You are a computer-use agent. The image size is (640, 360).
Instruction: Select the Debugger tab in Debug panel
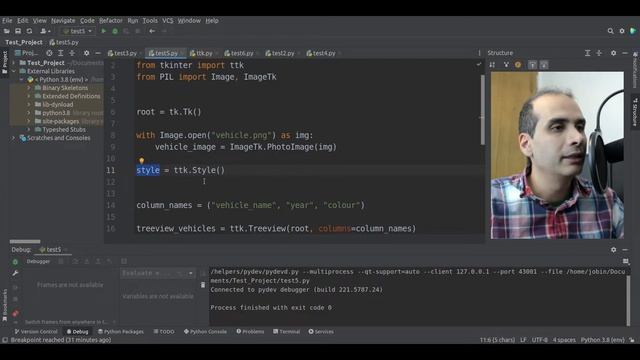click(x=38, y=262)
